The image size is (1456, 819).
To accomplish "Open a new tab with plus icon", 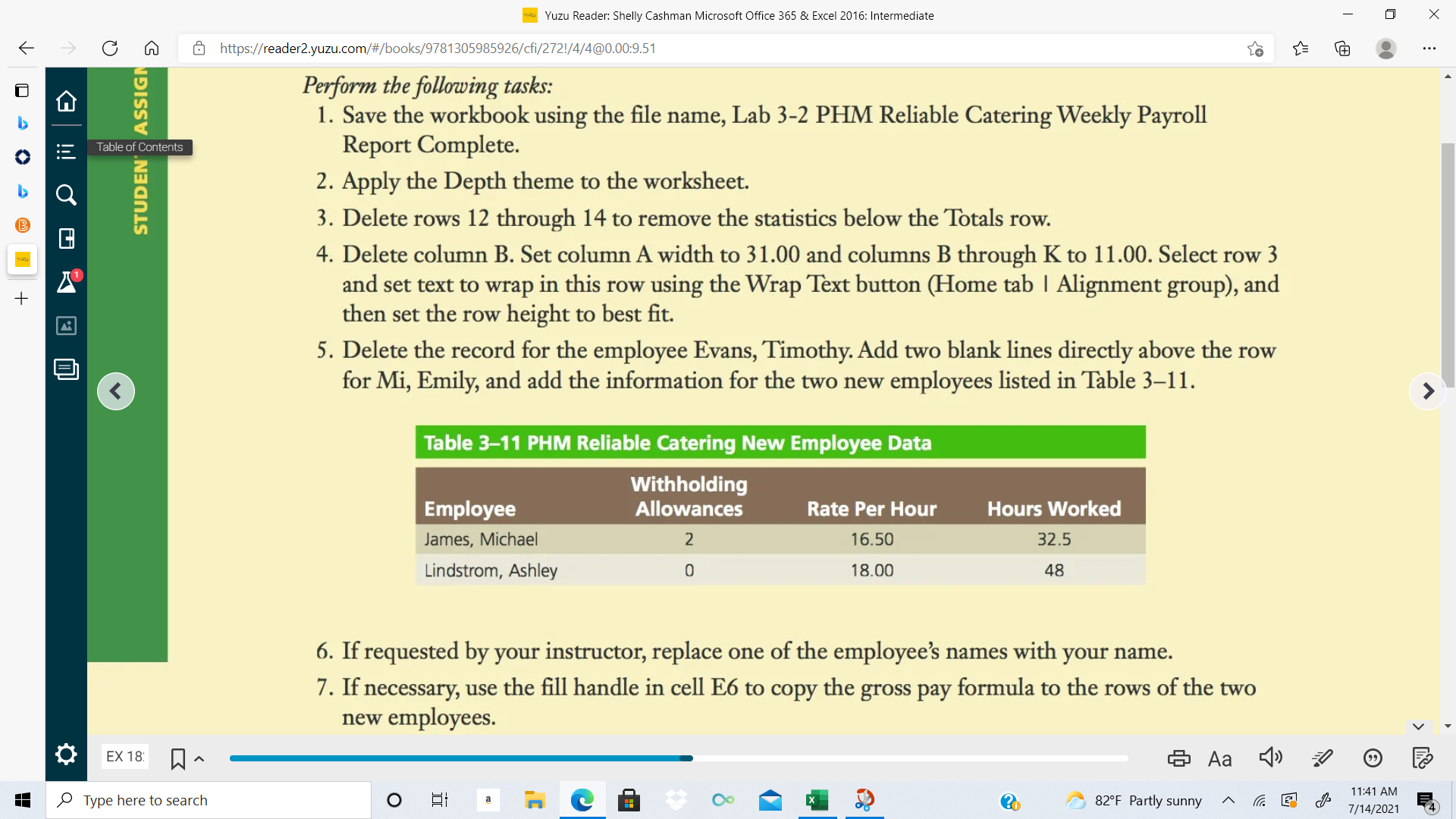I will coord(22,299).
